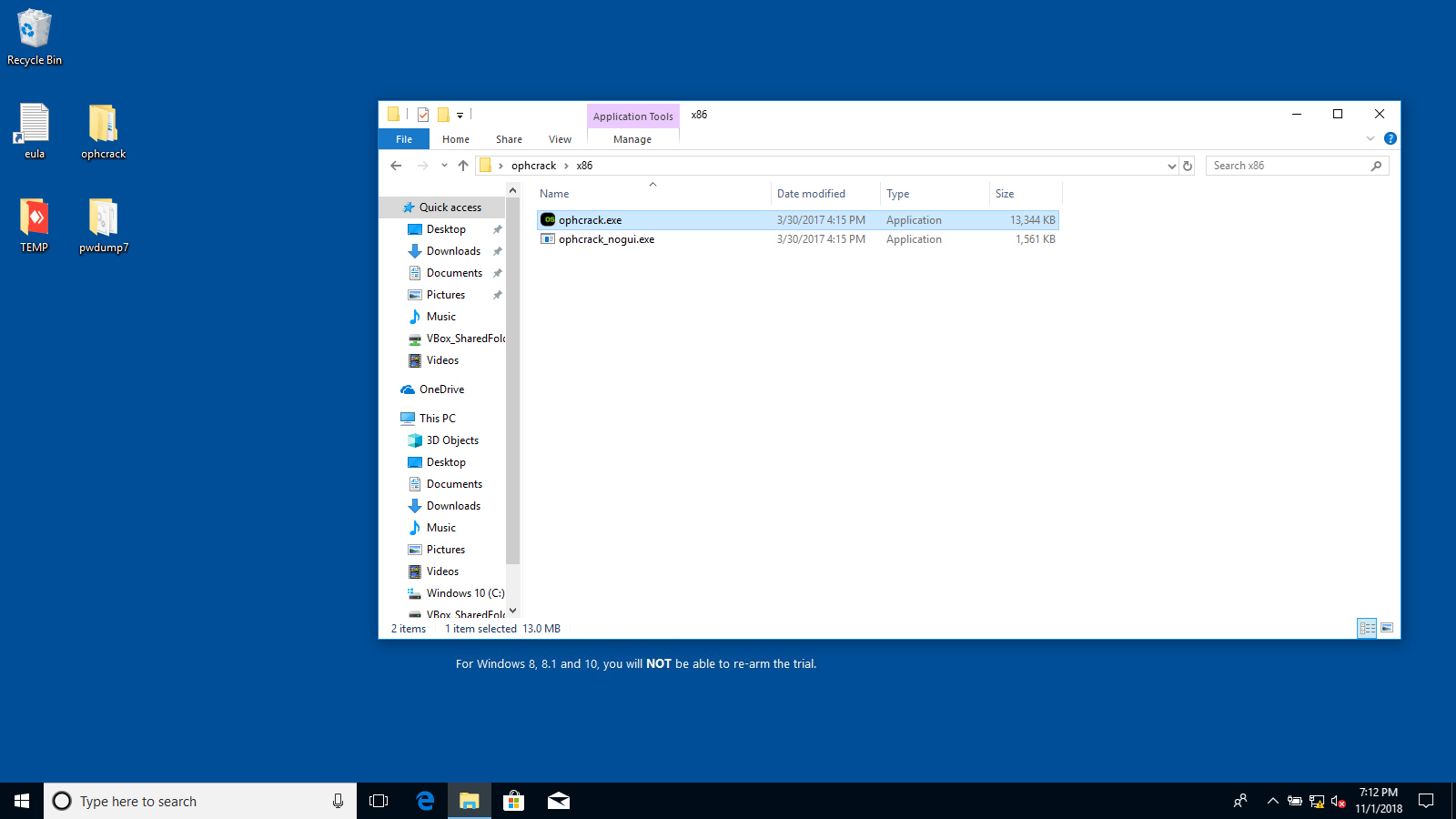Open pinned Downloads under Quick access
Image resolution: width=1456 pixels, height=819 pixels.
(x=453, y=251)
